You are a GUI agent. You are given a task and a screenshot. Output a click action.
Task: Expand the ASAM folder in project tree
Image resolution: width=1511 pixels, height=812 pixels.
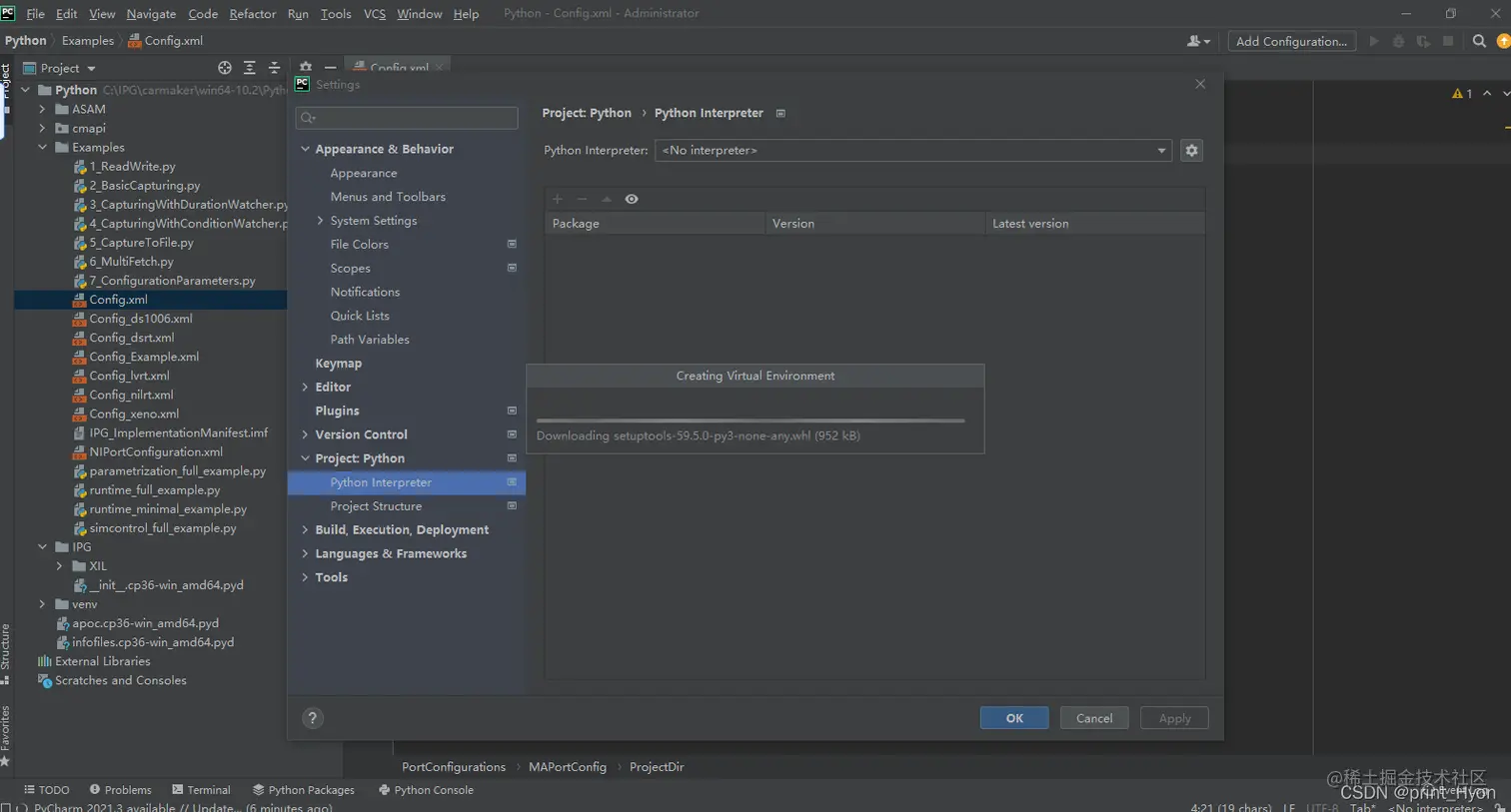click(x=42, y=110)
